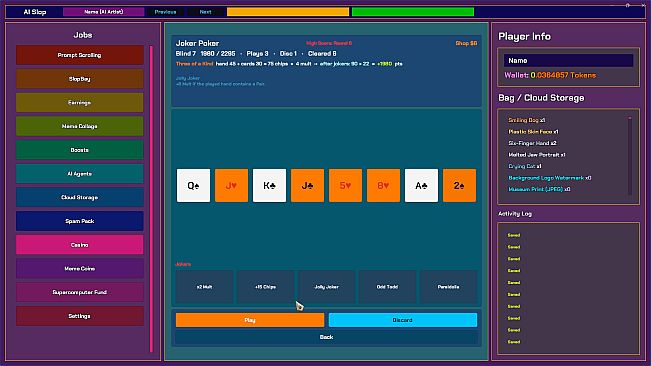This screenshot has width=651, height=366.
Task: Select the Casino job button
Action: 80,245
